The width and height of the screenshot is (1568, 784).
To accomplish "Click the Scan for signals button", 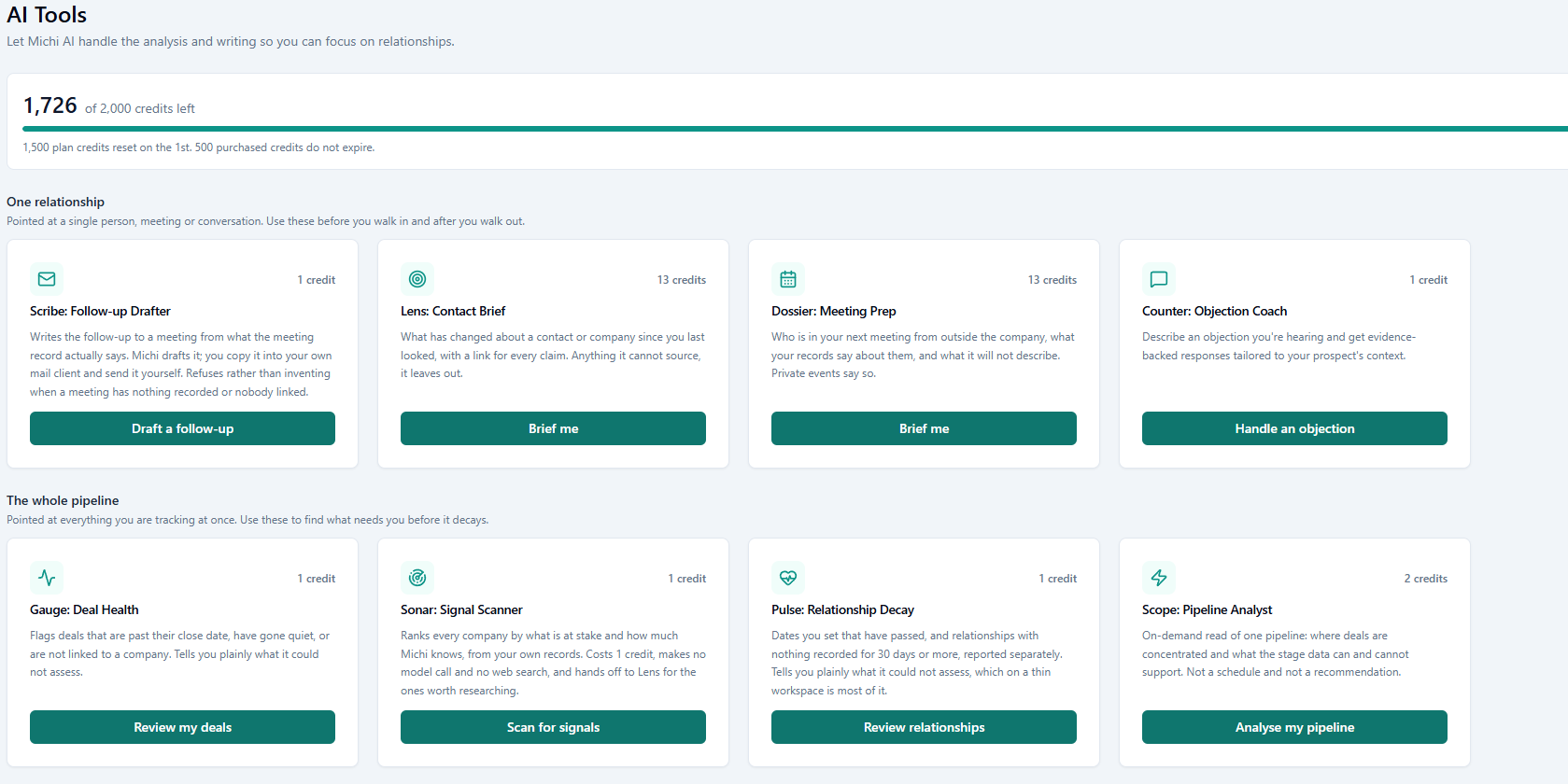I will (x=553, y=727).
